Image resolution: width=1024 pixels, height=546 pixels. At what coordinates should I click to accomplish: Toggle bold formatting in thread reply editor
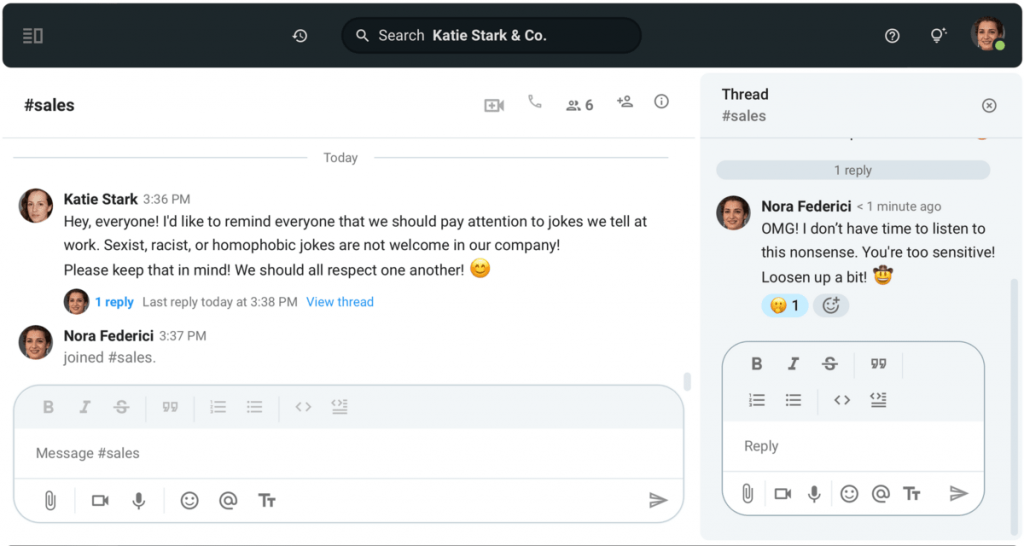[x=757, y=365]
